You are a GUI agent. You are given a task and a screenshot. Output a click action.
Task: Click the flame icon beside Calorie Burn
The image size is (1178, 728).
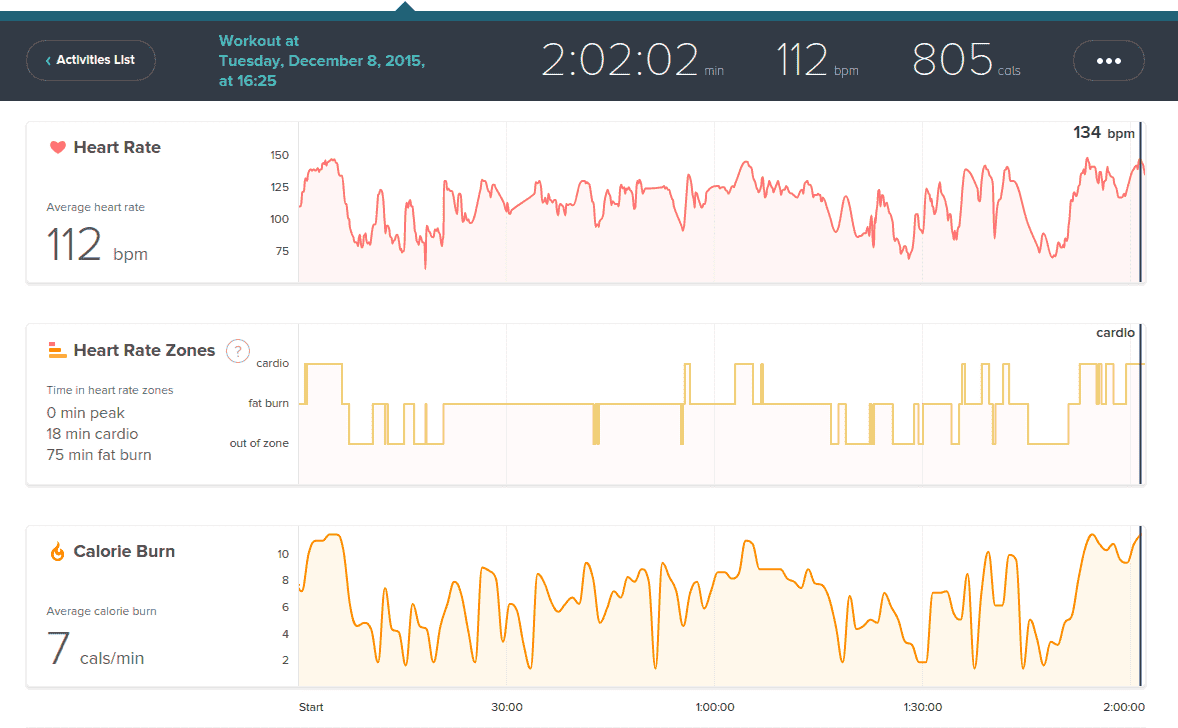click(x=57, y=552)
